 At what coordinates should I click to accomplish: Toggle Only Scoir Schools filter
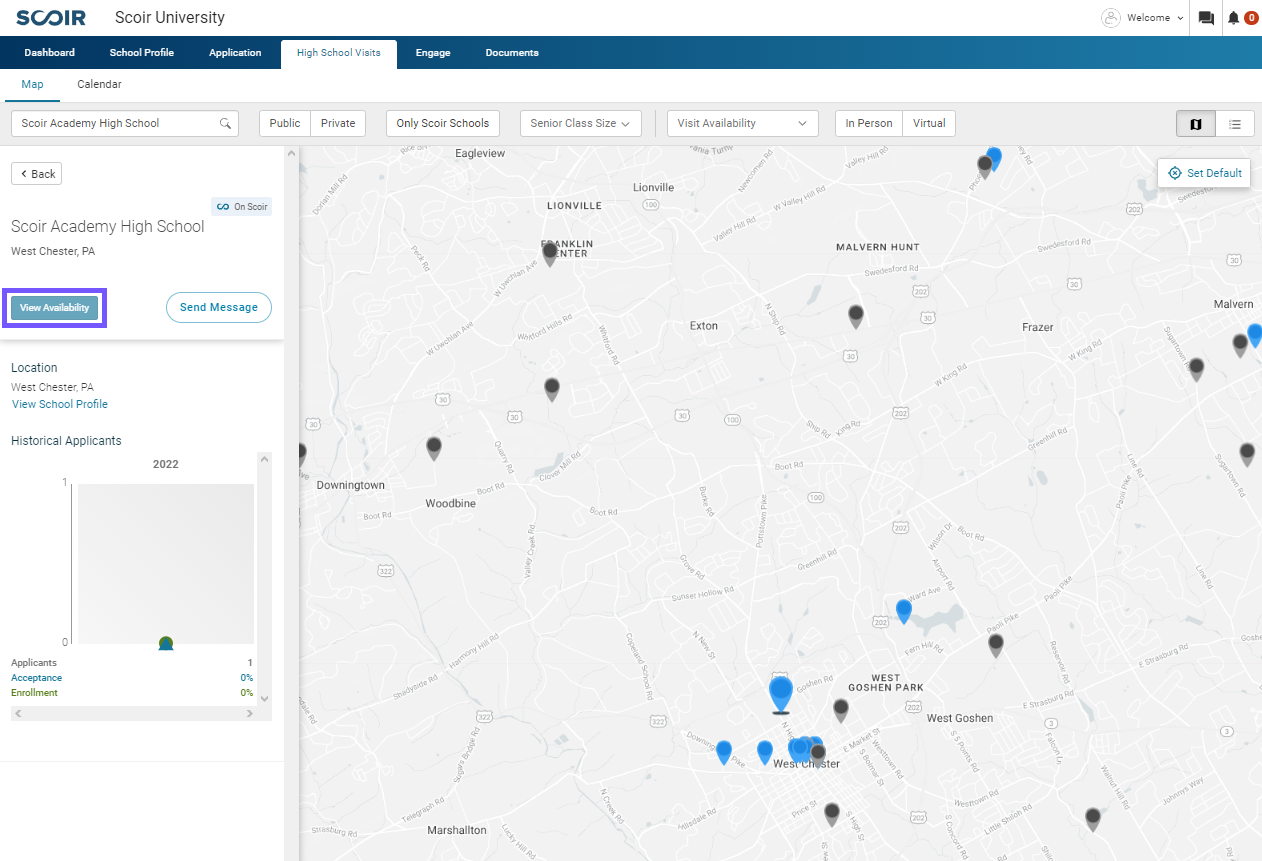(x=442, y=124)
